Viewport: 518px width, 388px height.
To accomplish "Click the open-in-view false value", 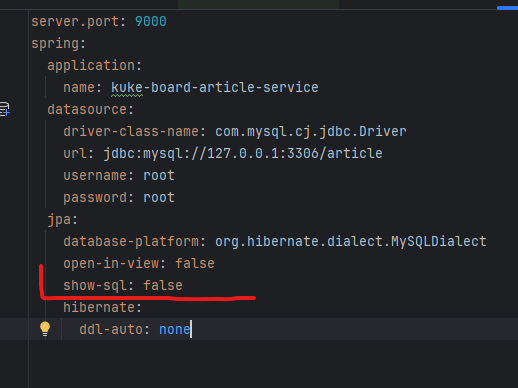I will tap(195, 264).
